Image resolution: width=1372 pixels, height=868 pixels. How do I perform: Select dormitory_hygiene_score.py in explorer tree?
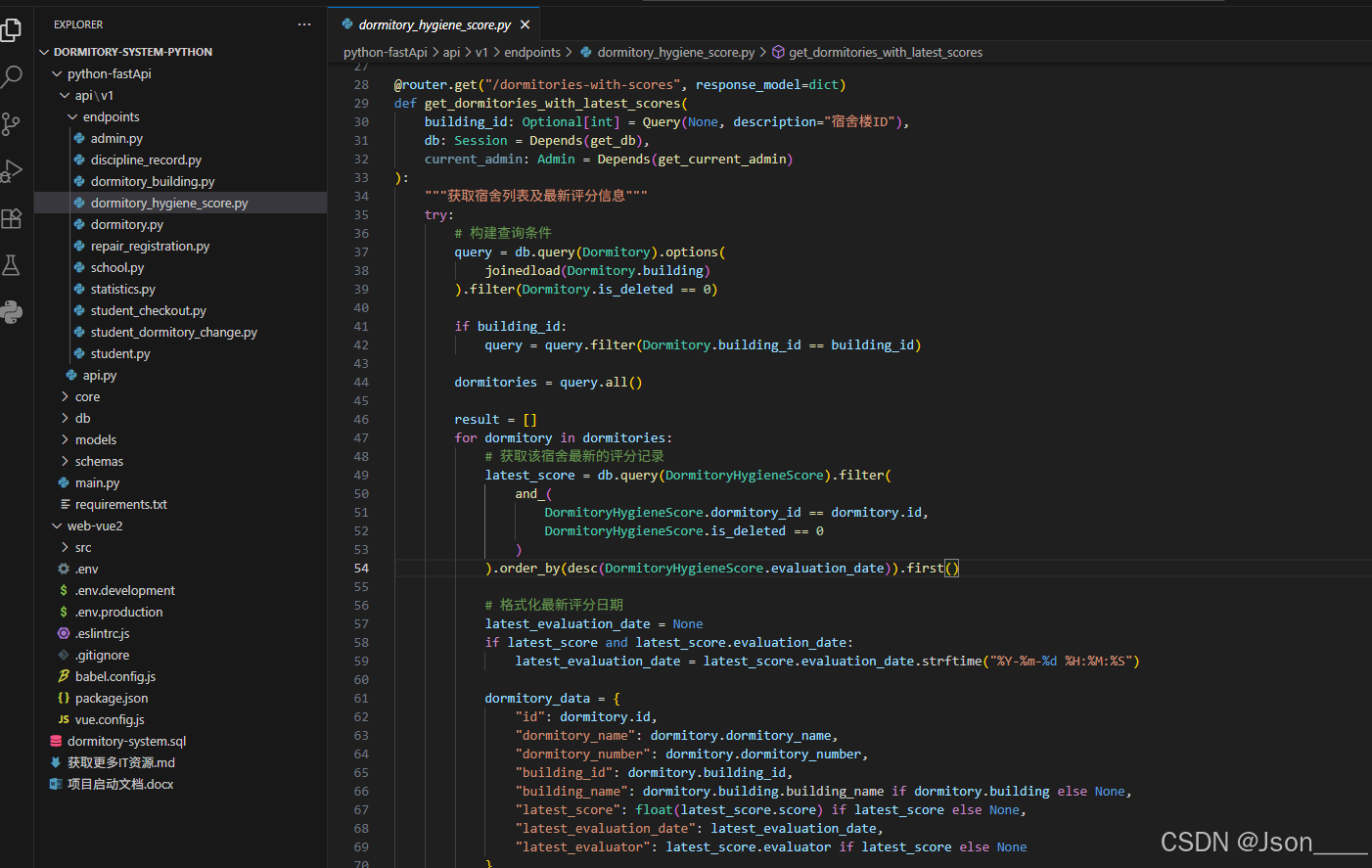coord(181,203)
